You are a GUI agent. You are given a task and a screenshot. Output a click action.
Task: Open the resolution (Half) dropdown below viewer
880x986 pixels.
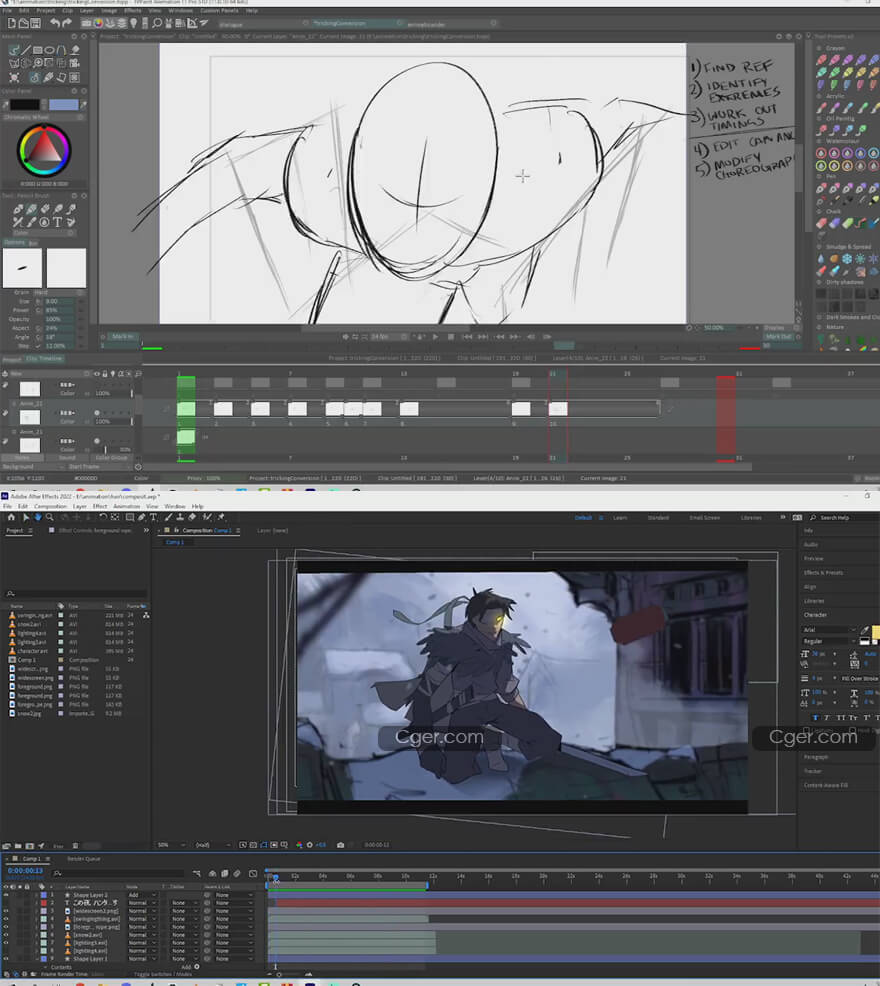click(x=211, y=845)
